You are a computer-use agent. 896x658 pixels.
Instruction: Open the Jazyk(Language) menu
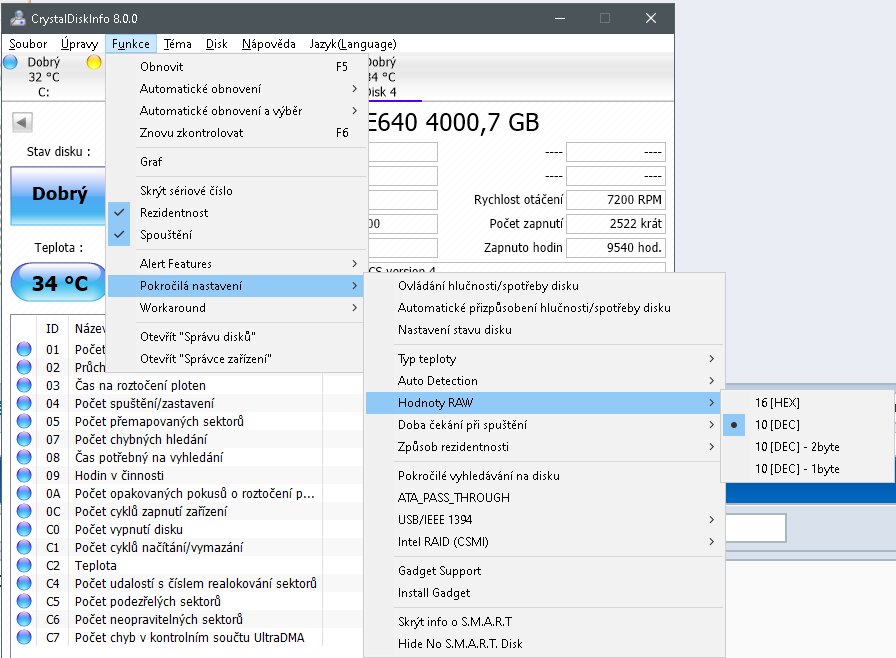pos(353,44)
